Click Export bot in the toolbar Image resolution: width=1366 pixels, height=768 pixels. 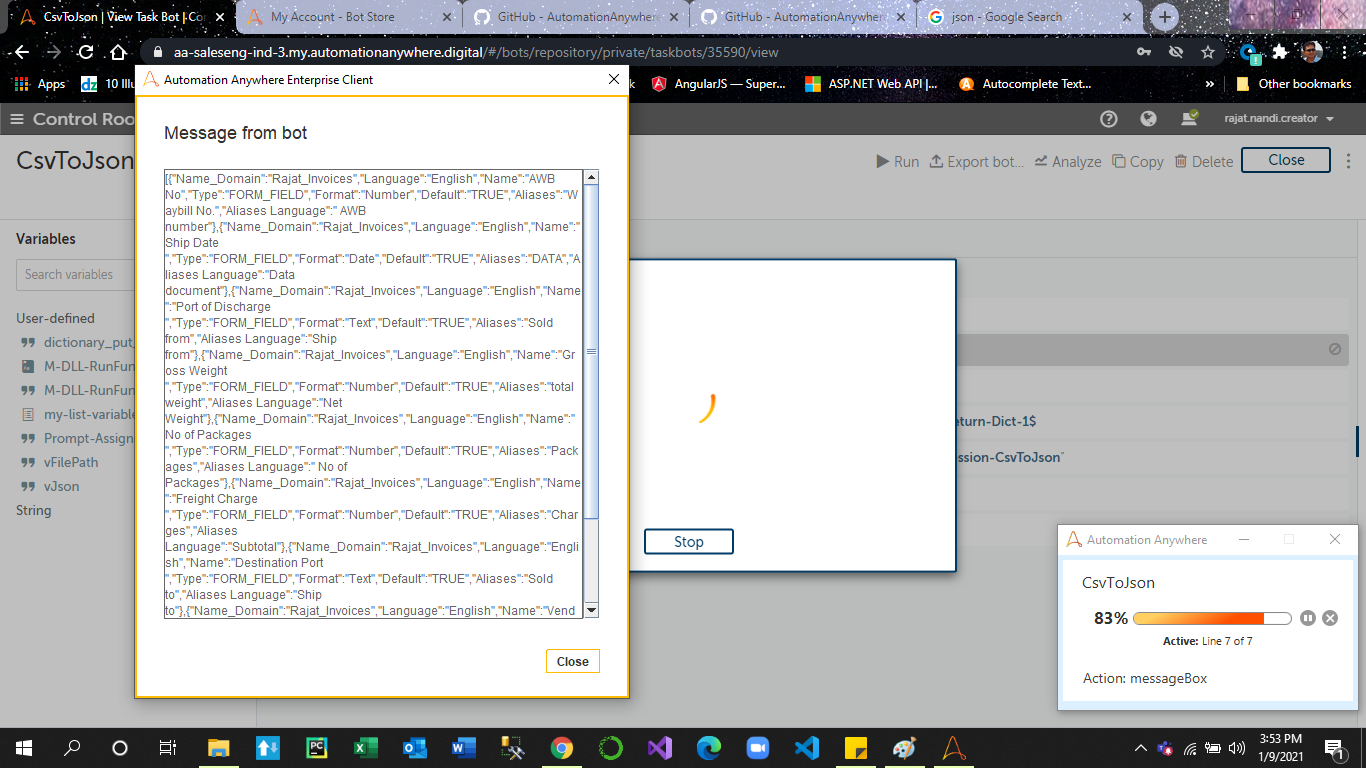[976, 161]
